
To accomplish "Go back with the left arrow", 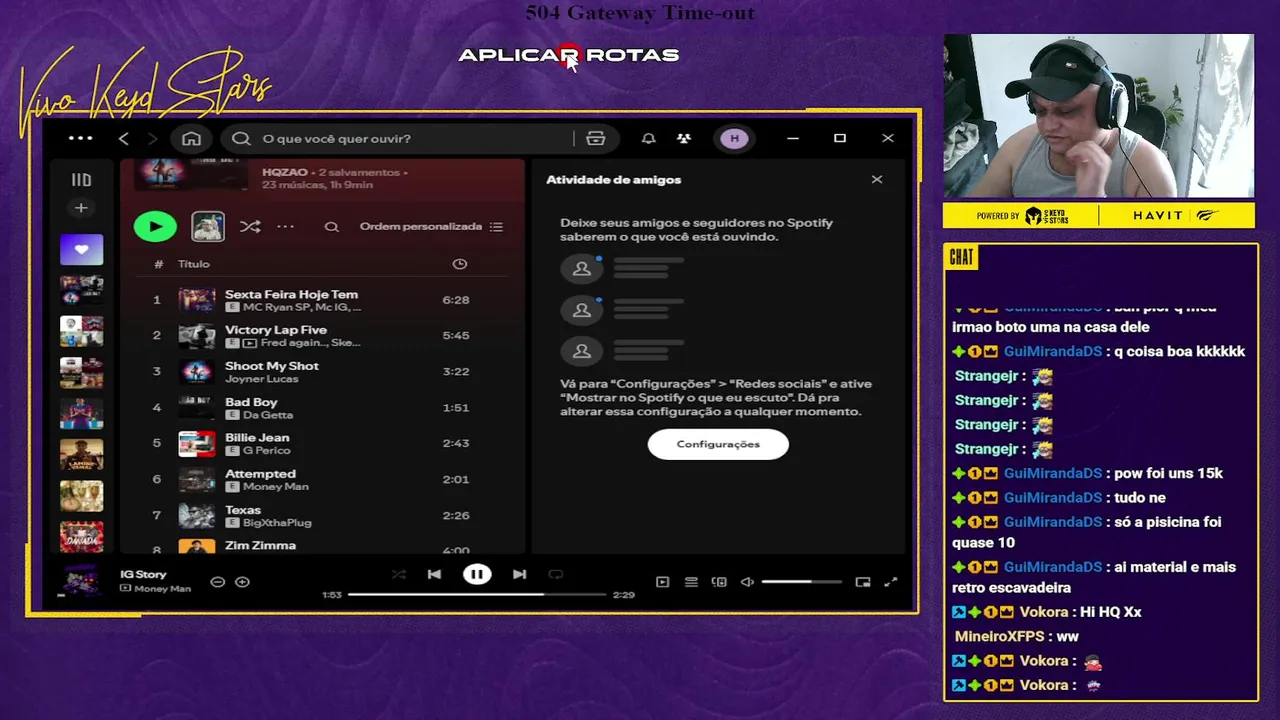I will [123, 138].
